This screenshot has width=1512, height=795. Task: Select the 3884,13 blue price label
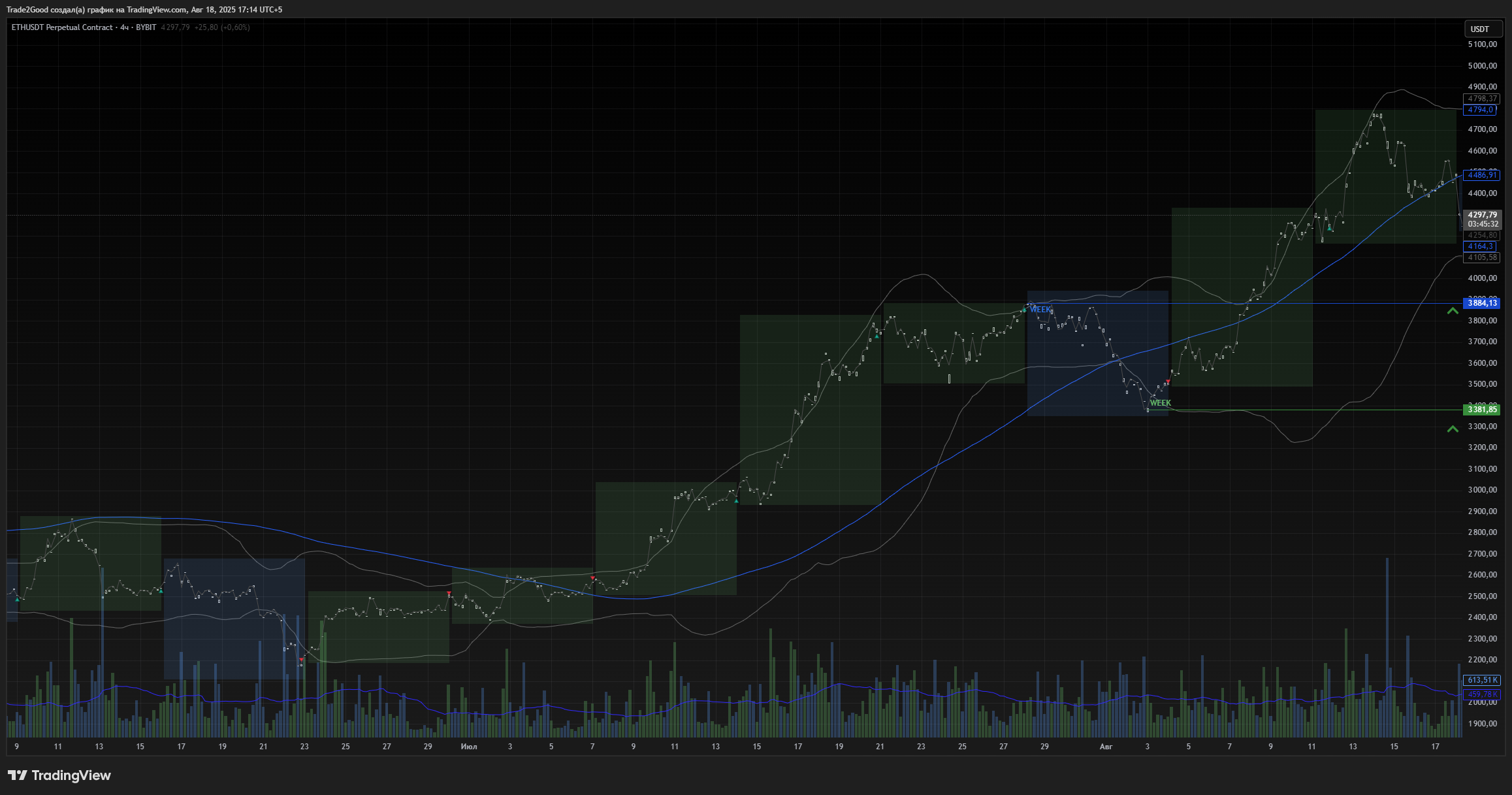[1482, 303]
